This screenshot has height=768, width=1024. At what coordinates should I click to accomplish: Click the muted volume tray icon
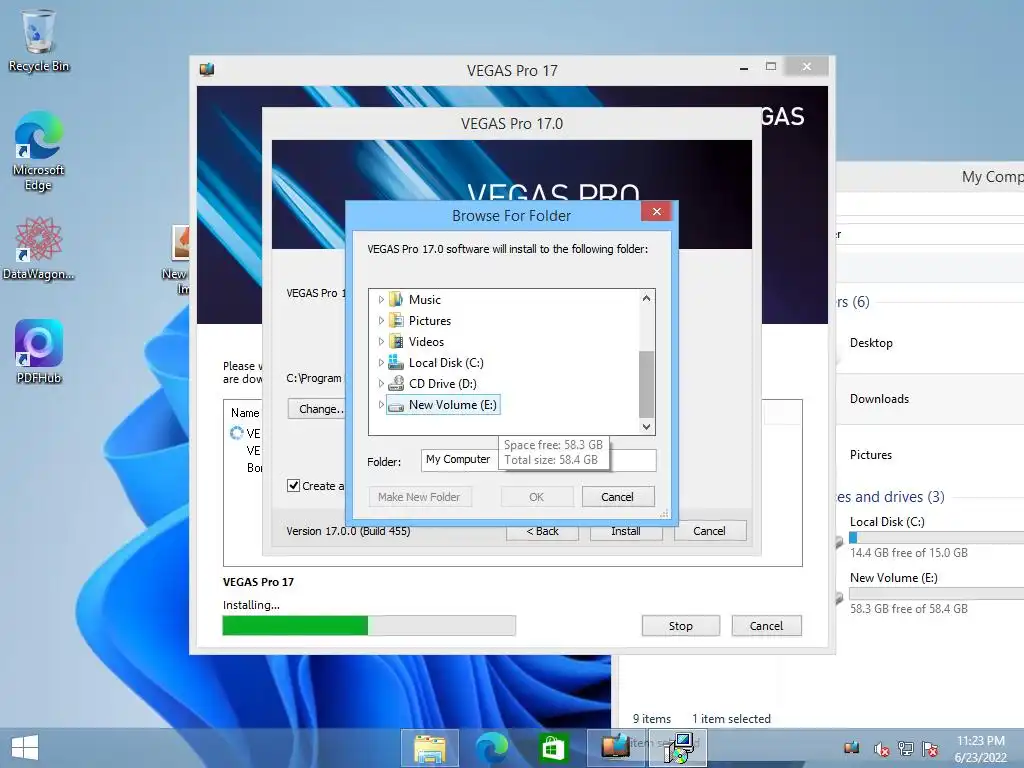pyautogui.click(x=882, y=748)
